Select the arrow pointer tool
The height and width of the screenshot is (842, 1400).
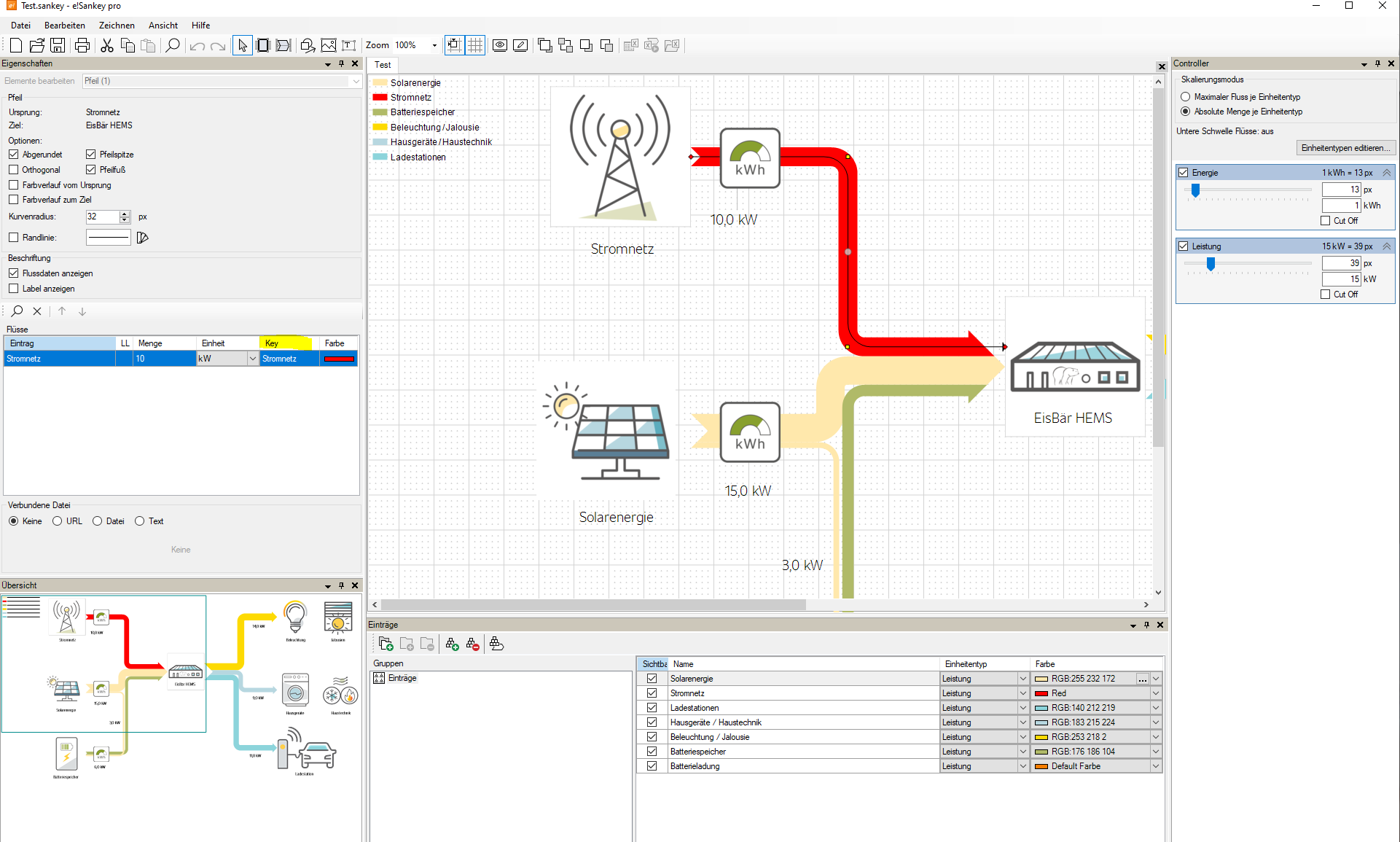(242, 45)
